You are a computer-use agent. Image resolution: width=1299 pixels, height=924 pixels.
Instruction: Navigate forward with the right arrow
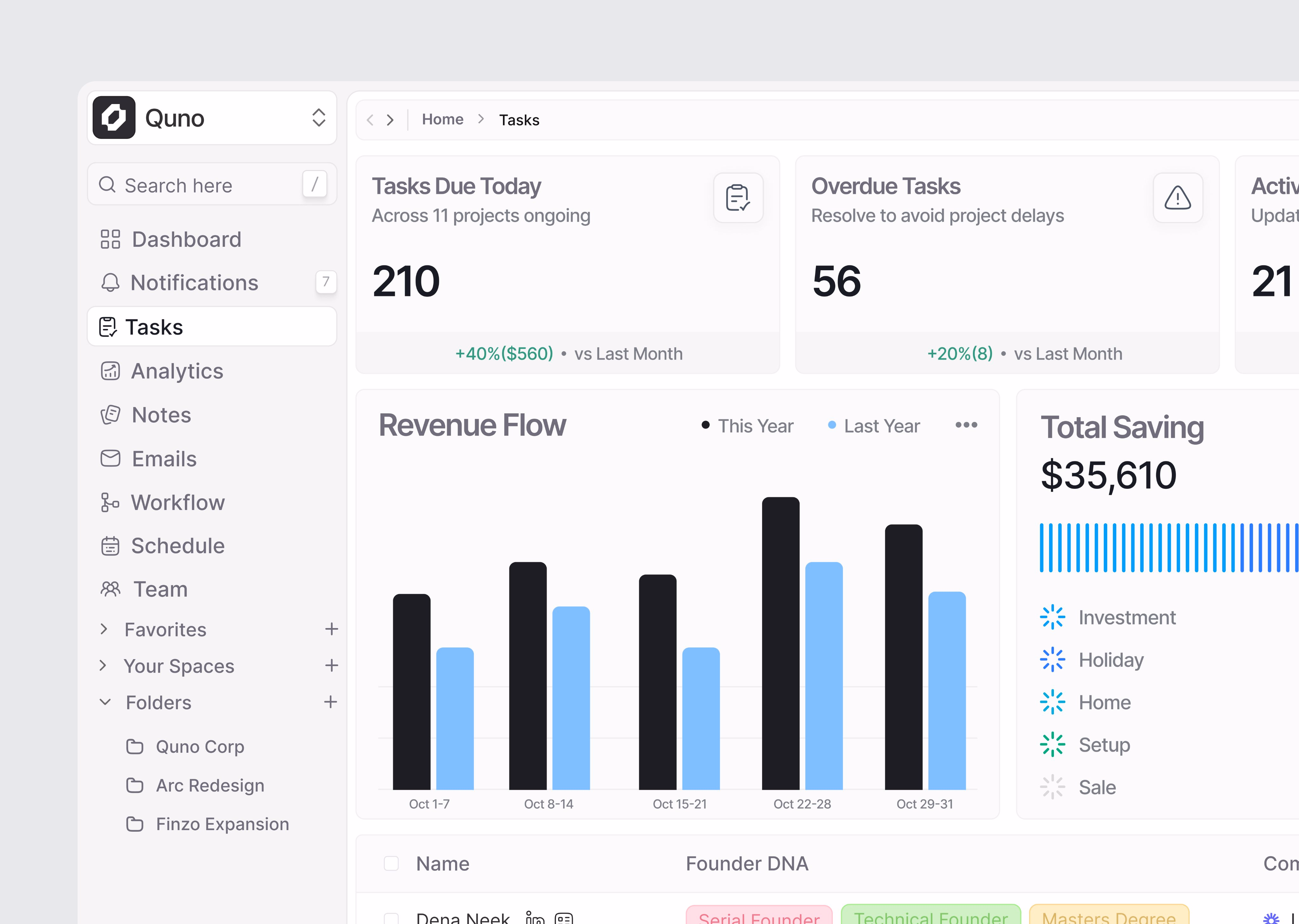click(x=390, y=120)
